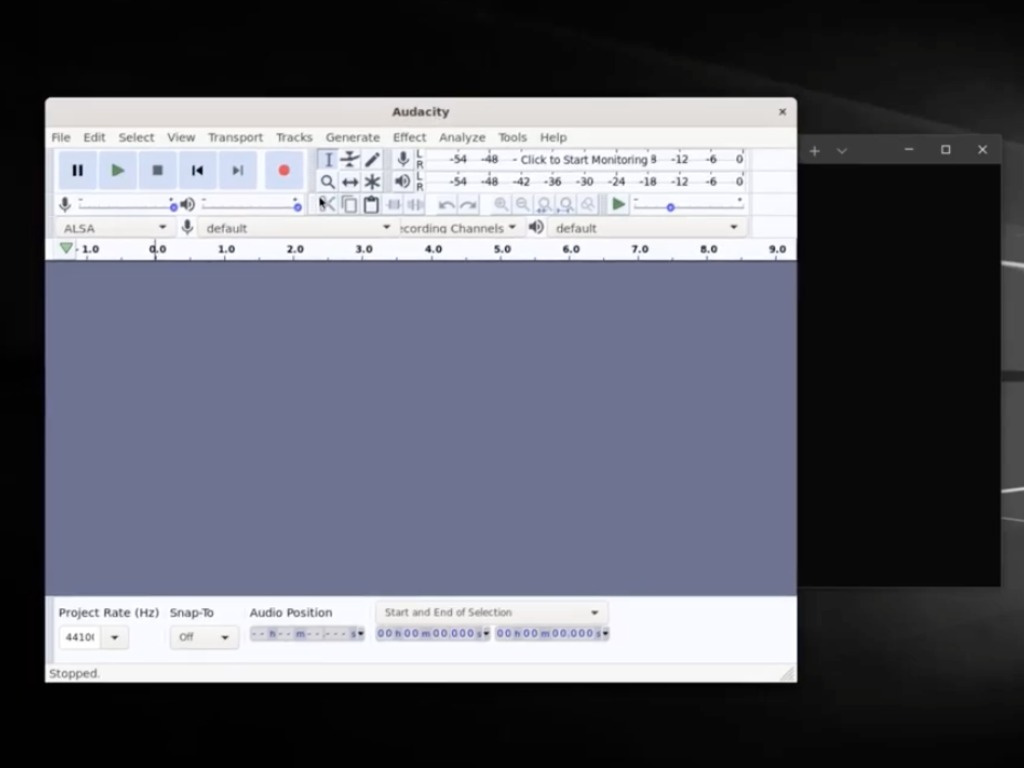This screenshot has height=768, width=1024.
Task: Select the Draw pencil tool
Action: tap(372, 160)
